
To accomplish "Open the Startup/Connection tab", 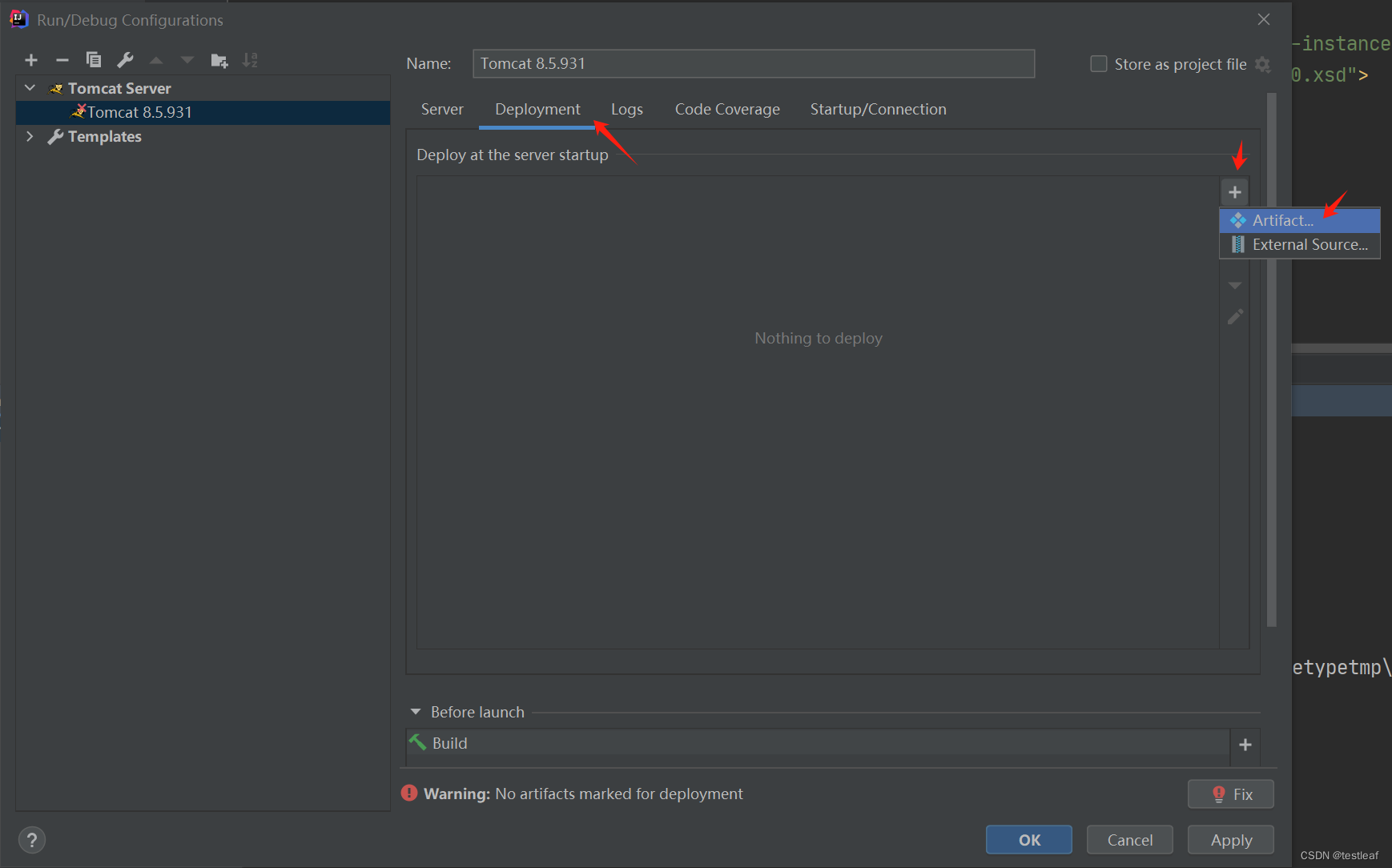I will pos(878,109).
